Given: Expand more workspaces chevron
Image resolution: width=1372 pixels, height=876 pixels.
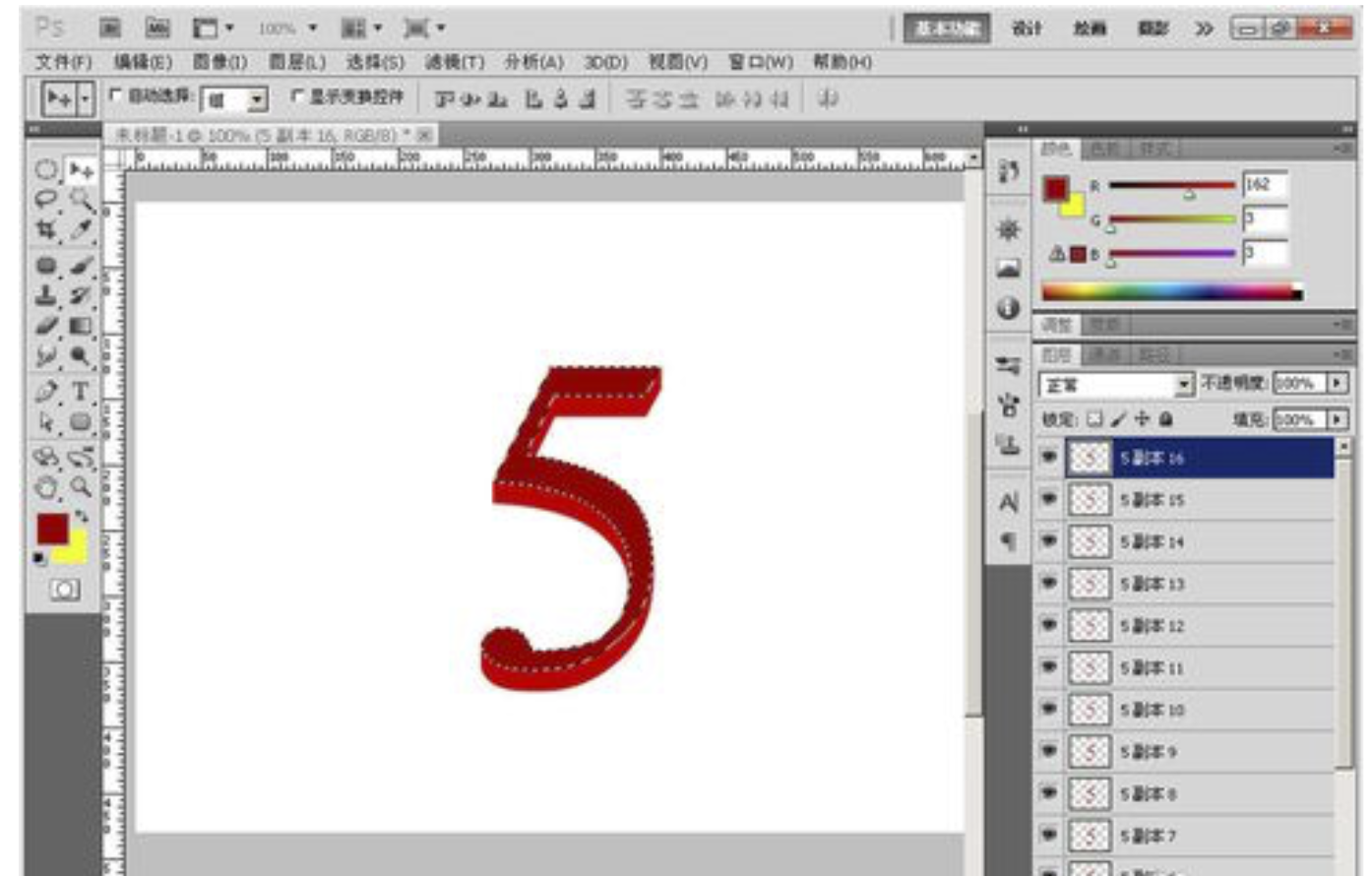Looking at the screenshot, I should [x=1204, y=29].
